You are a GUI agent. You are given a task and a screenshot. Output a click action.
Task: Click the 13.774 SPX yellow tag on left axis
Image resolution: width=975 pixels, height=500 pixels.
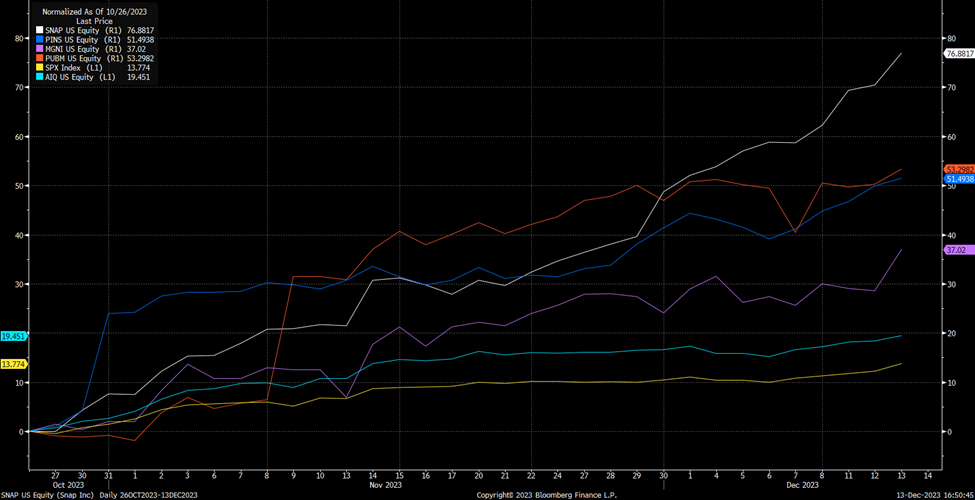click(x=12, y=364)
